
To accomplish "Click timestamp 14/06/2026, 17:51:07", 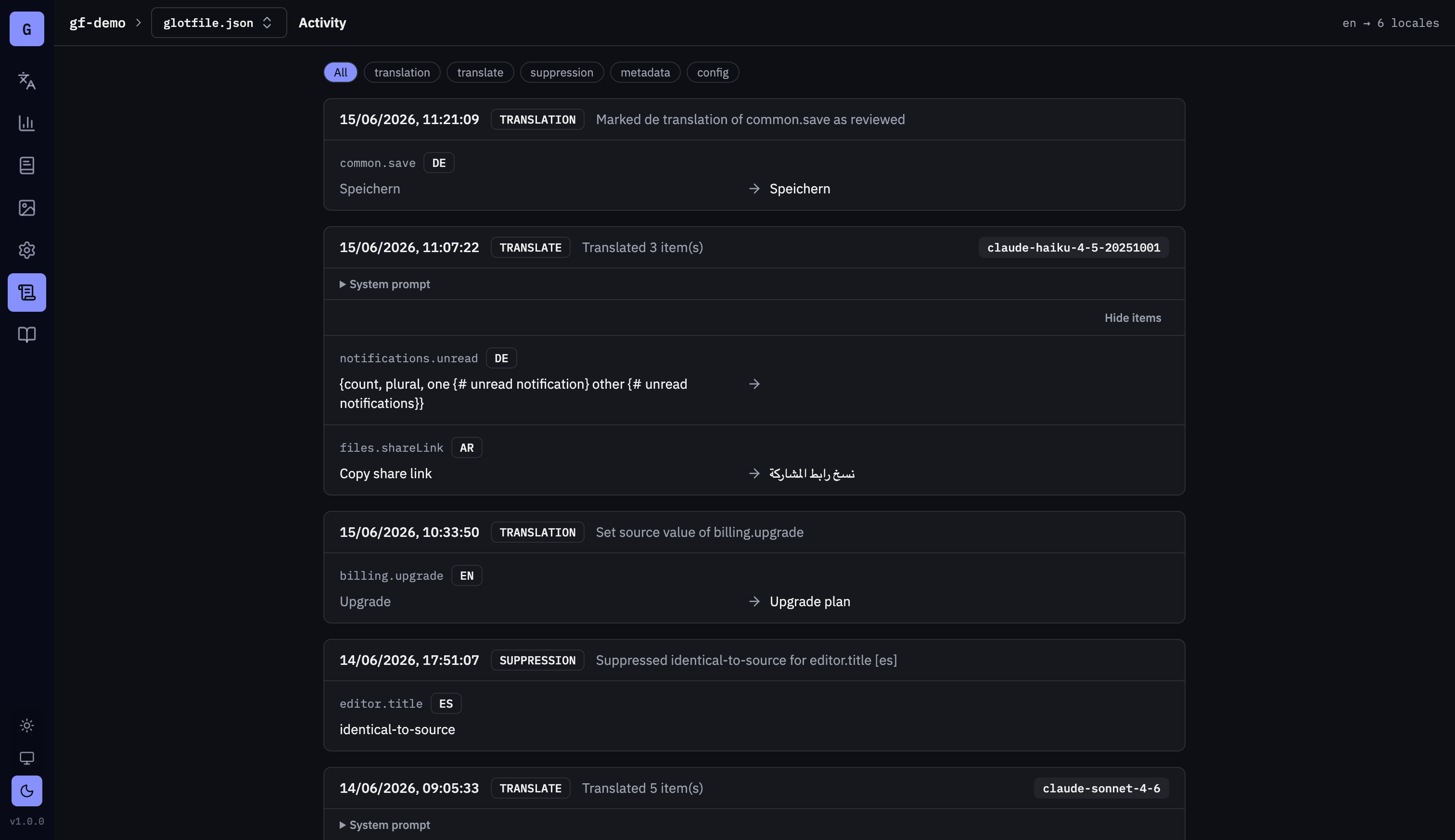I will click(x=409, y=660).
